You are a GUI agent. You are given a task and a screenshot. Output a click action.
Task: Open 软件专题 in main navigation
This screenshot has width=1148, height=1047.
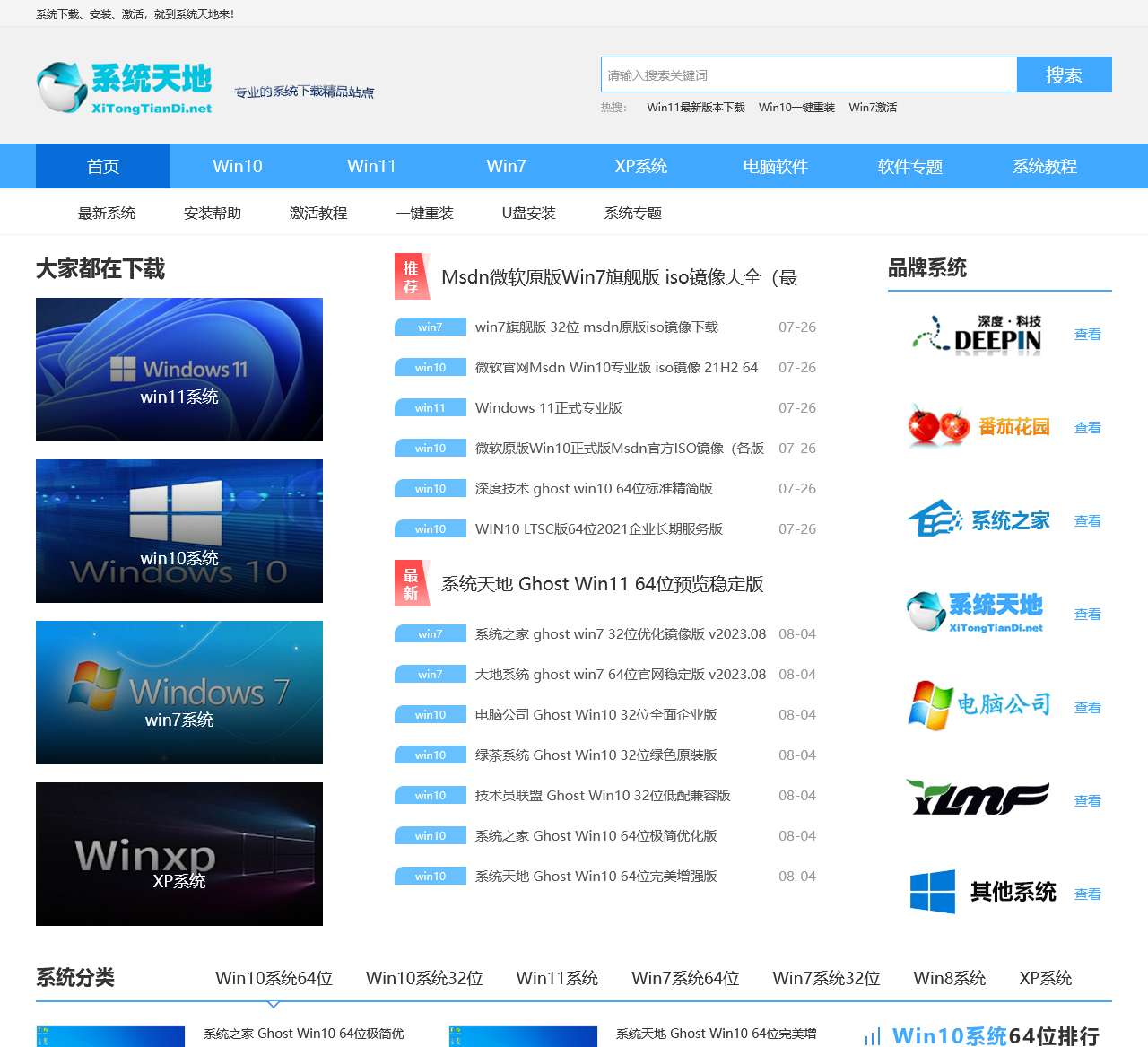tap(910, 166)
